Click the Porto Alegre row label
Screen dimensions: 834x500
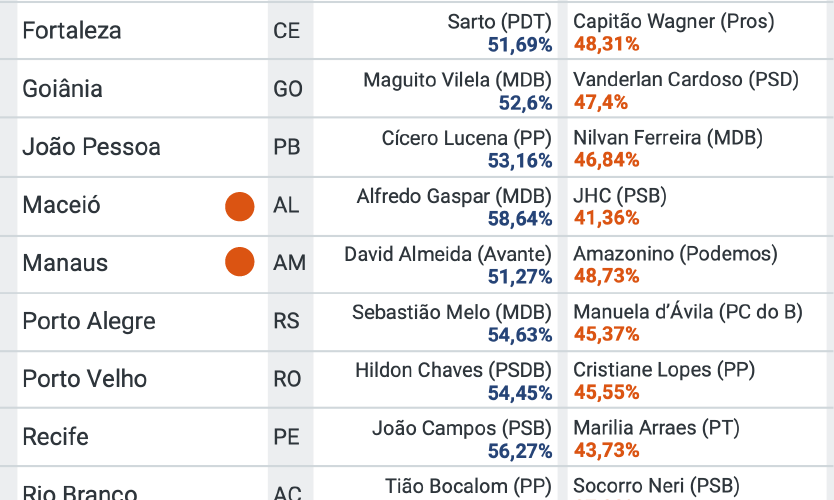click(x=89, y=322)
